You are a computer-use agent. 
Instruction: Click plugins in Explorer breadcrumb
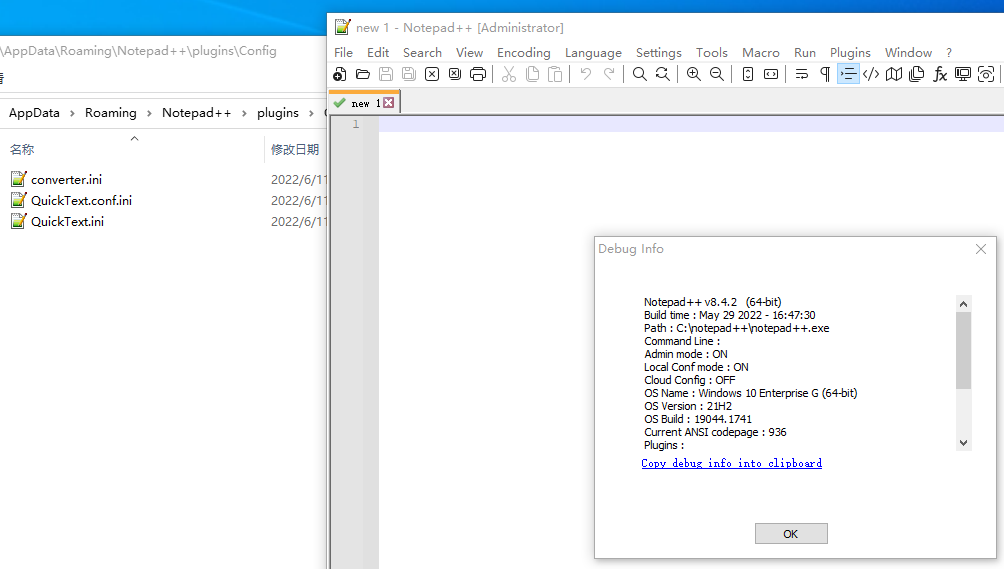coord(278,113)
